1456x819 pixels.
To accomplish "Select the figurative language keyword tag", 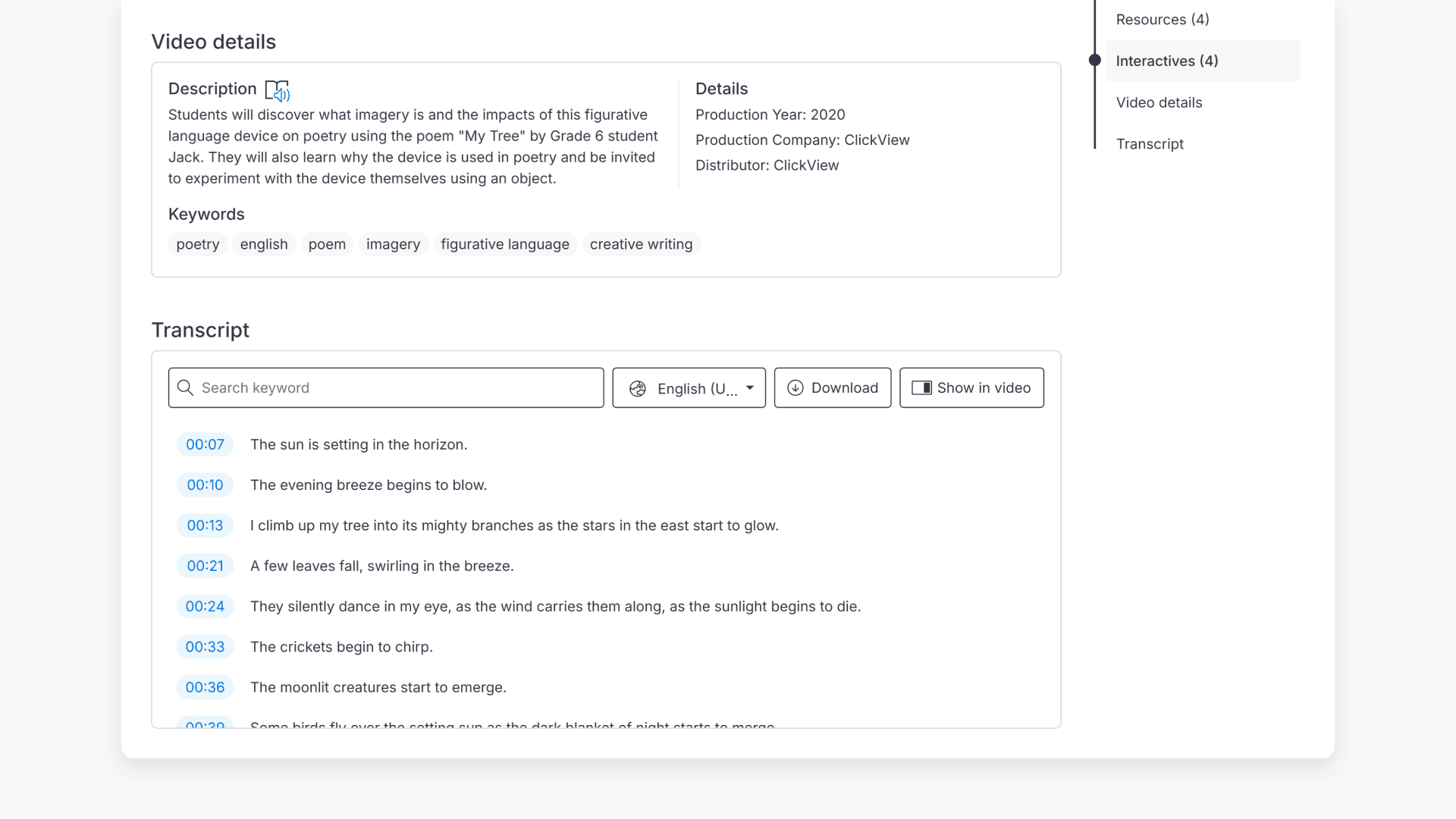I will point(504,244).
